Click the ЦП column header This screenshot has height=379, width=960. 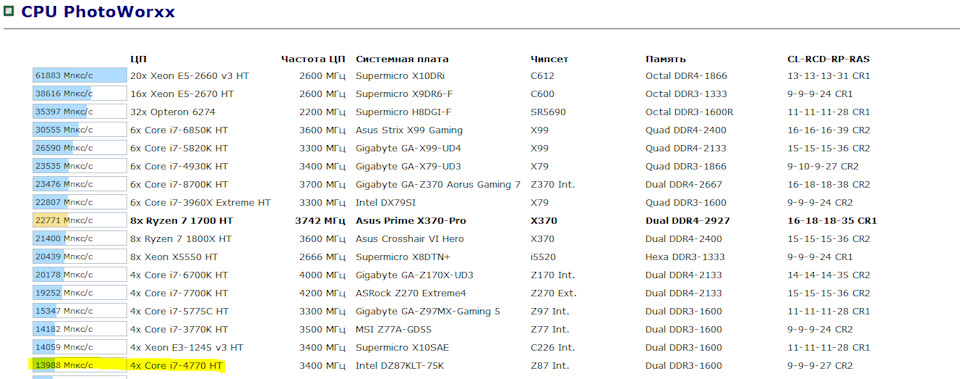pos(137,59)
